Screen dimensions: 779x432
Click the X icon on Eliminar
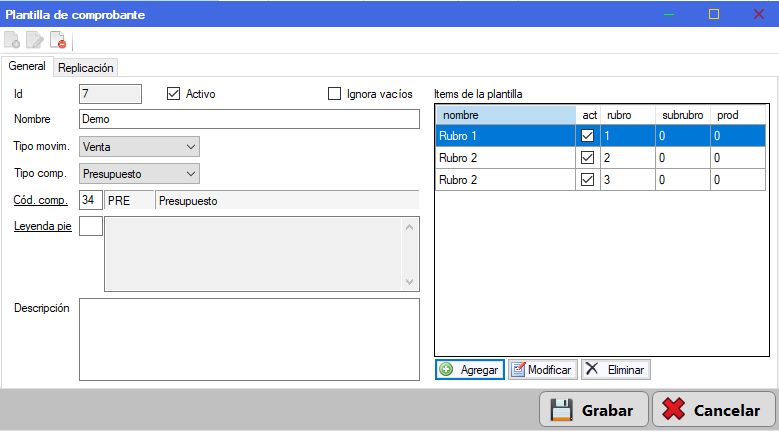[592, 368]
